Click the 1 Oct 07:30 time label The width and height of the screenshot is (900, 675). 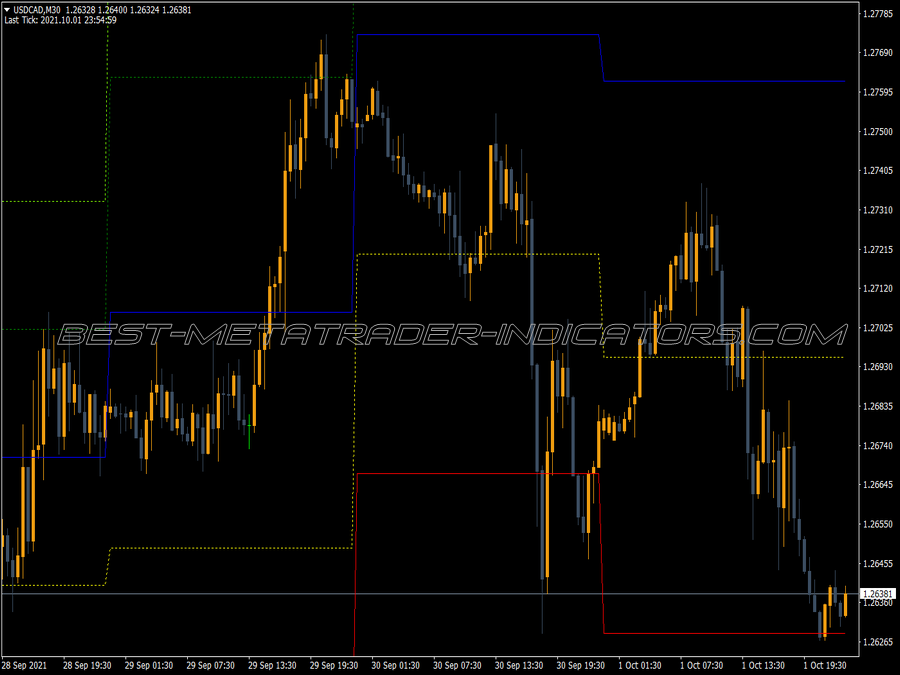[x=701, y=665]
